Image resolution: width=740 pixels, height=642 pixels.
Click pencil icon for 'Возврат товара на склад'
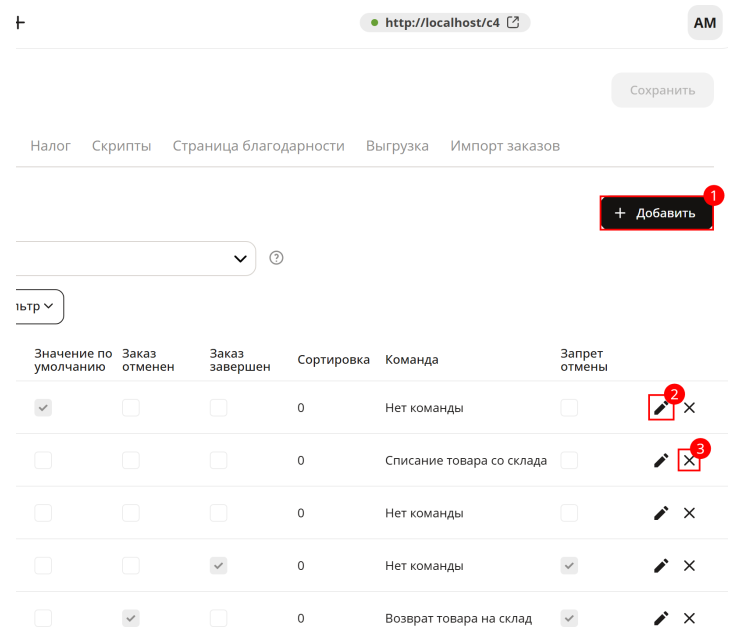point(661,618)
